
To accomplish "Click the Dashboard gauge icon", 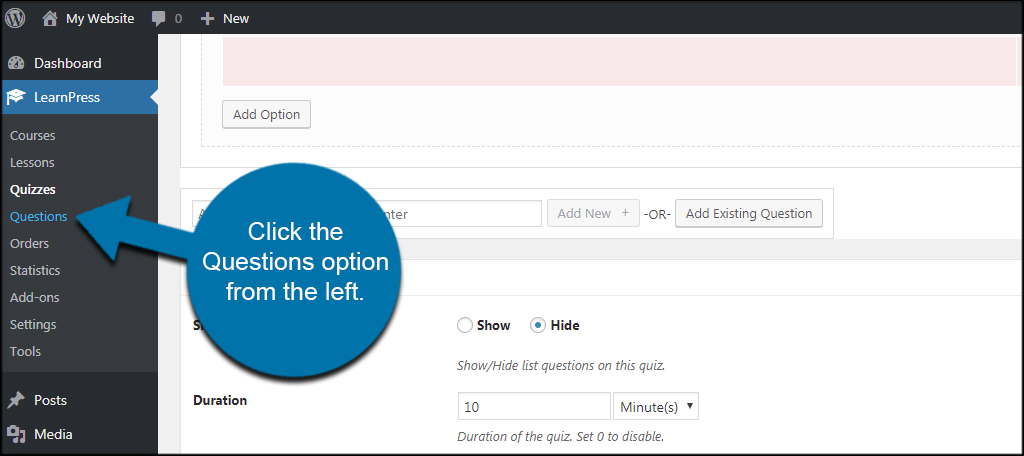I will (x=16, y=63).
